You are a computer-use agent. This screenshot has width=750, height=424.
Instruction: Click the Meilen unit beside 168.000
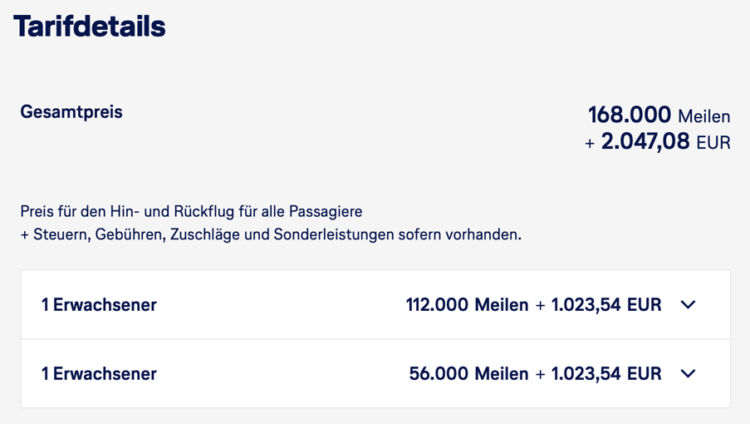(704, 116)
